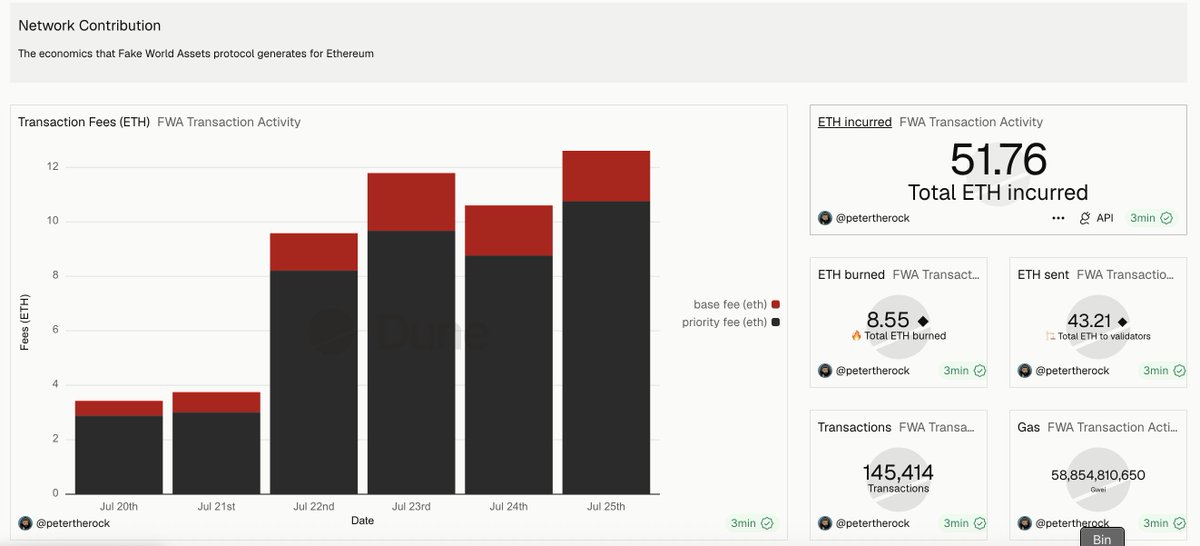
Task: Open the ETH incurred query link
Action: tap(855, 122)
